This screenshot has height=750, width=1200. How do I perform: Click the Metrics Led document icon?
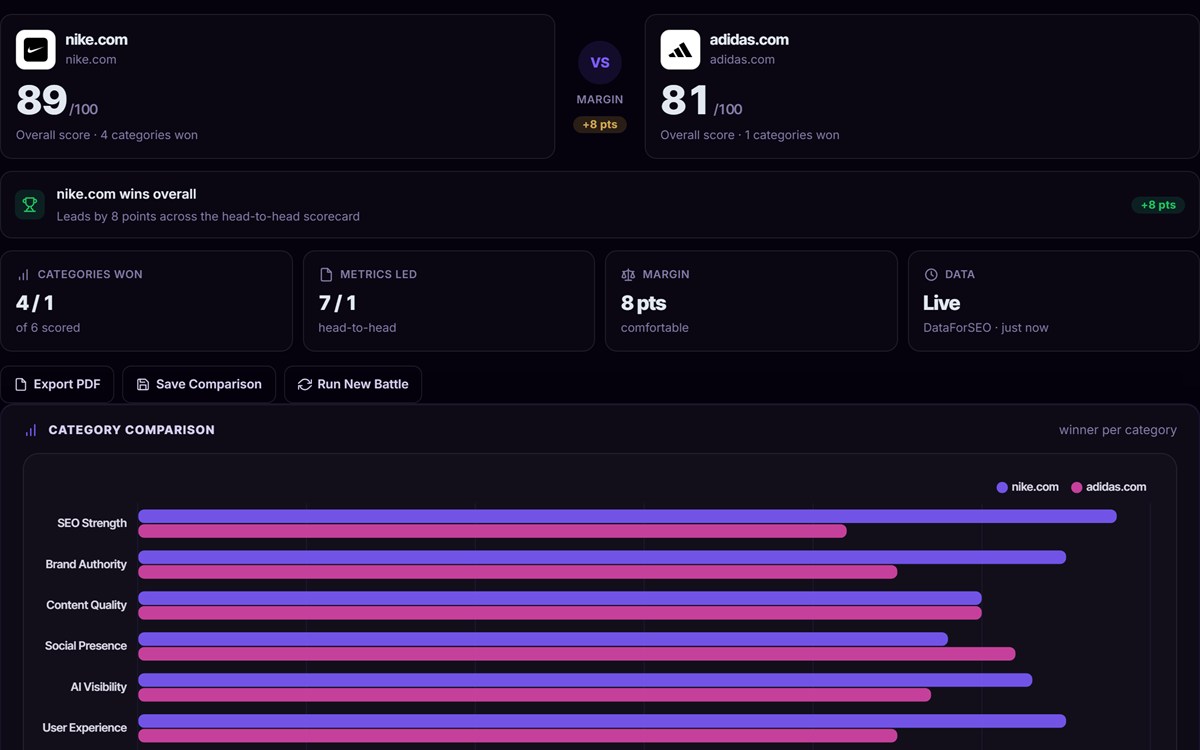pyautogui.click(x=325, y=274)
